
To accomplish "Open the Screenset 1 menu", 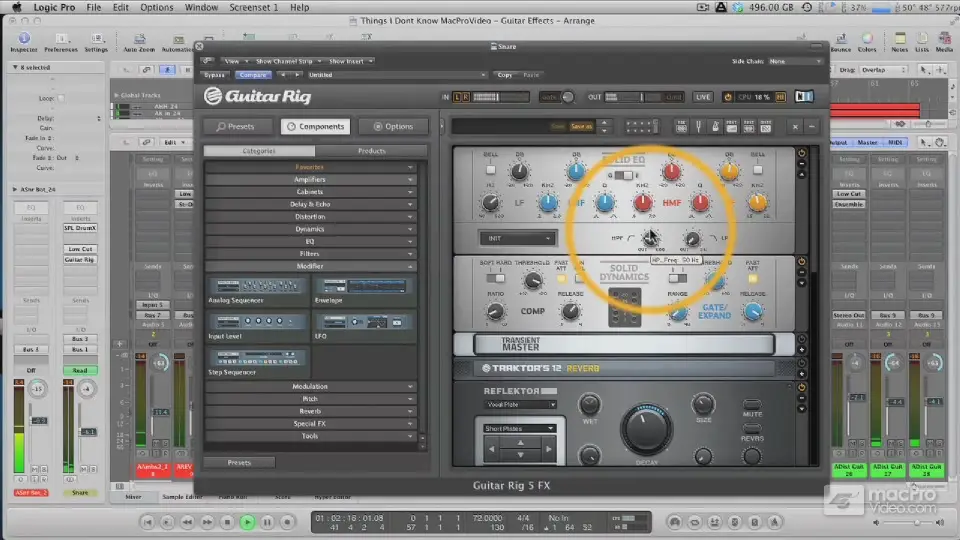I will click(x=253, y=7).
